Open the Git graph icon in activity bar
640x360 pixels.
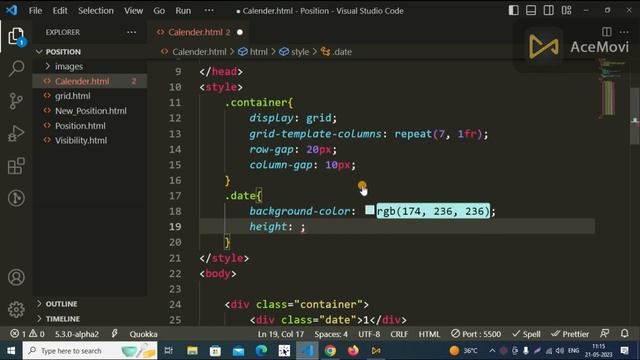(x=16, y=198)
